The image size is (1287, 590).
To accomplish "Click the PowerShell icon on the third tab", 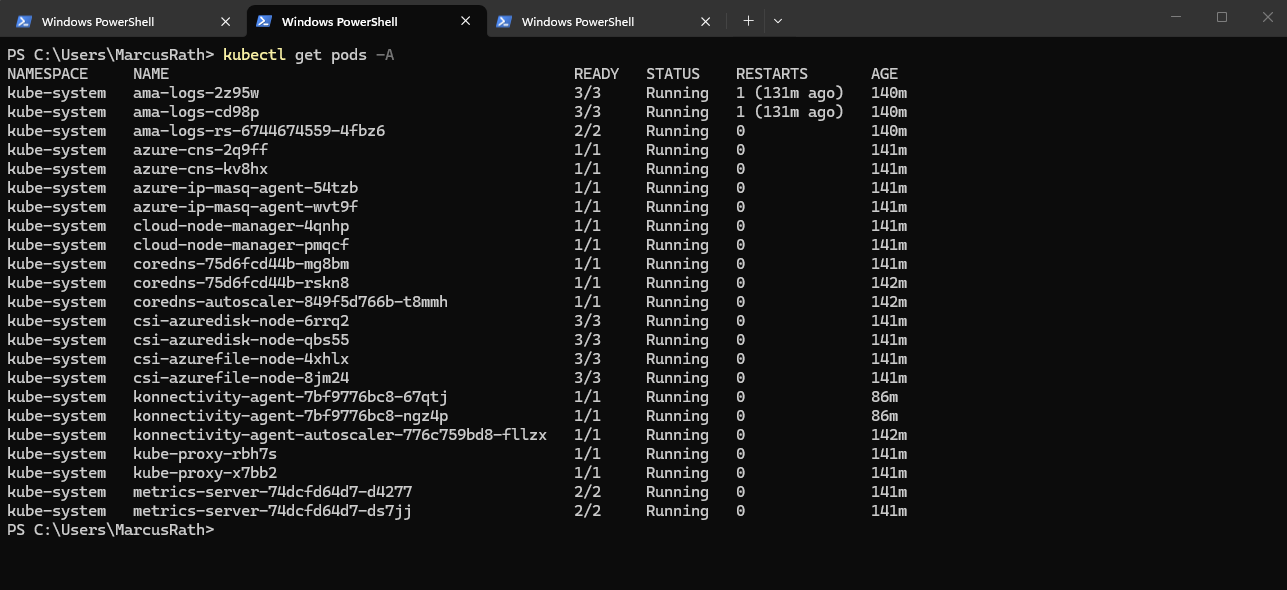I will click(x=504, y=21).
